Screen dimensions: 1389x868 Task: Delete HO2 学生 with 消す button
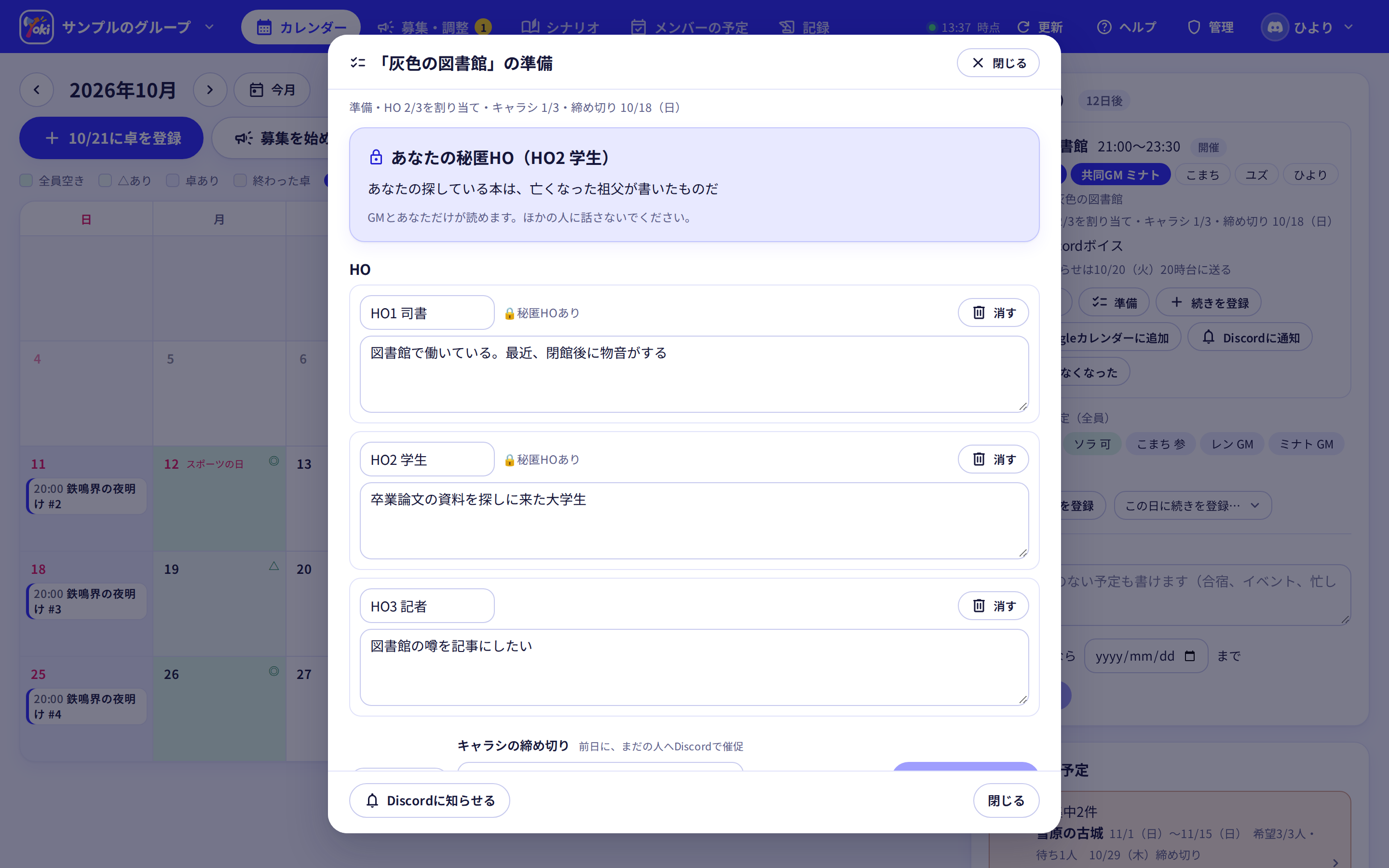pos(993,459)
